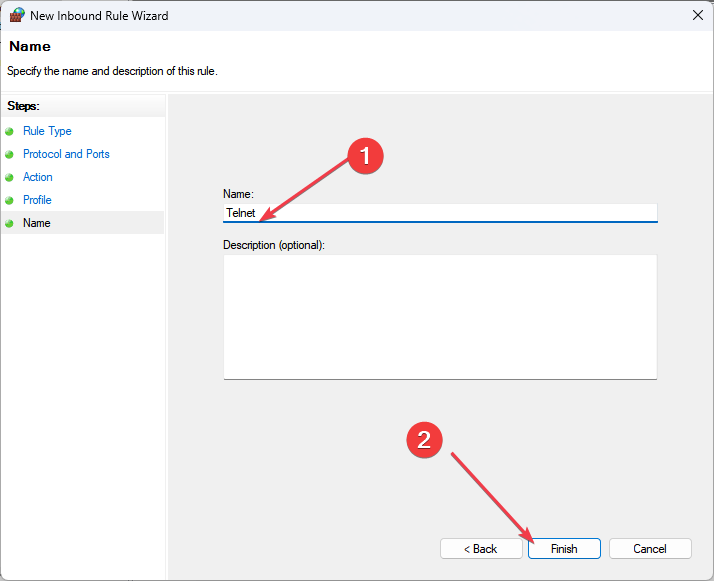
Task: Click the green bullet next to Action
Action: coord(10,178)
